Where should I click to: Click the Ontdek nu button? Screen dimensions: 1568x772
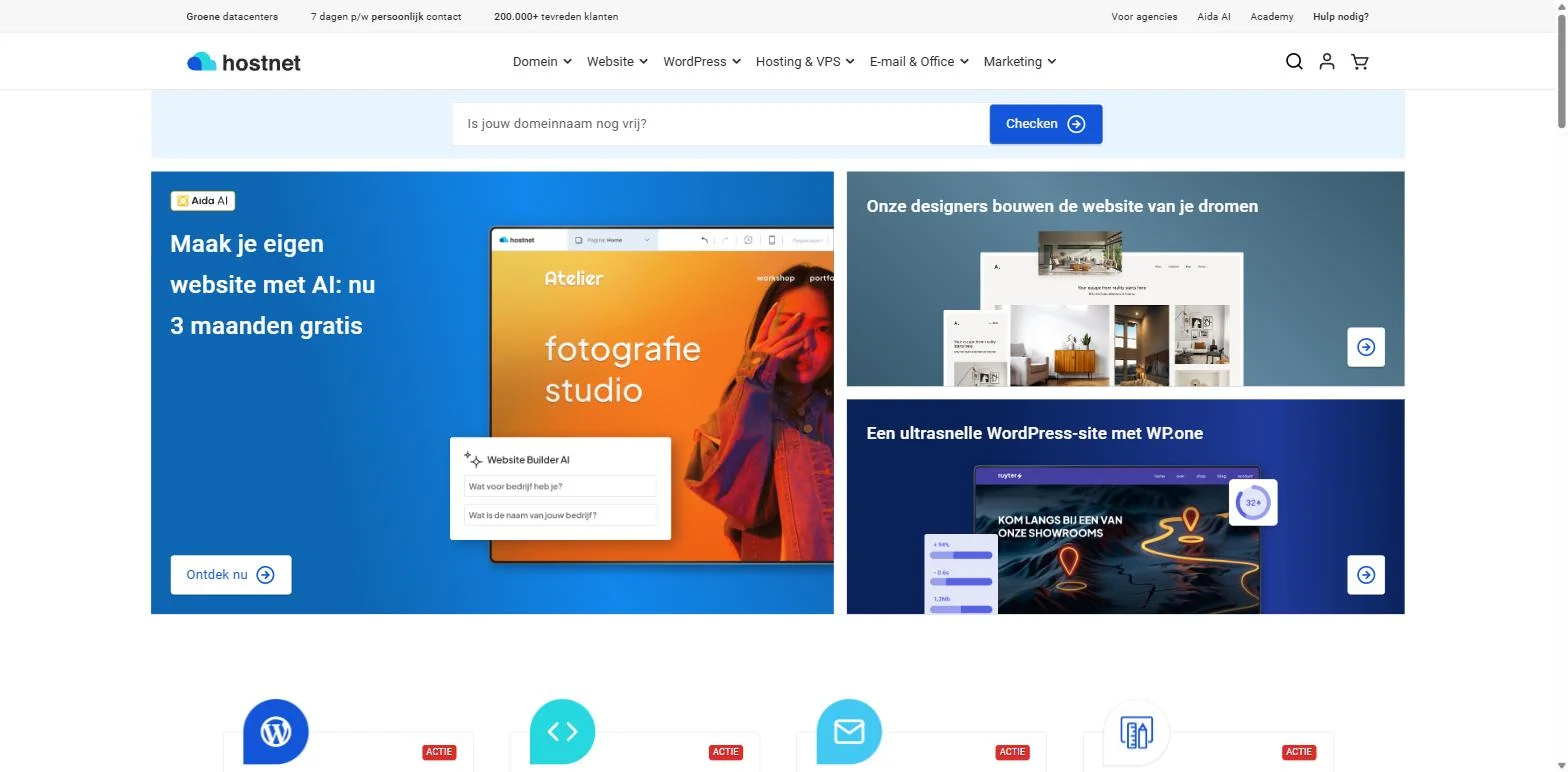(231, 575)
